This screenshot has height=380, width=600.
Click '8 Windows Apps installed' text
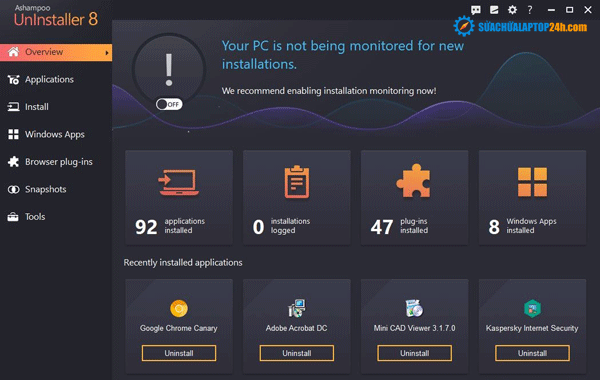pos(522,226)
